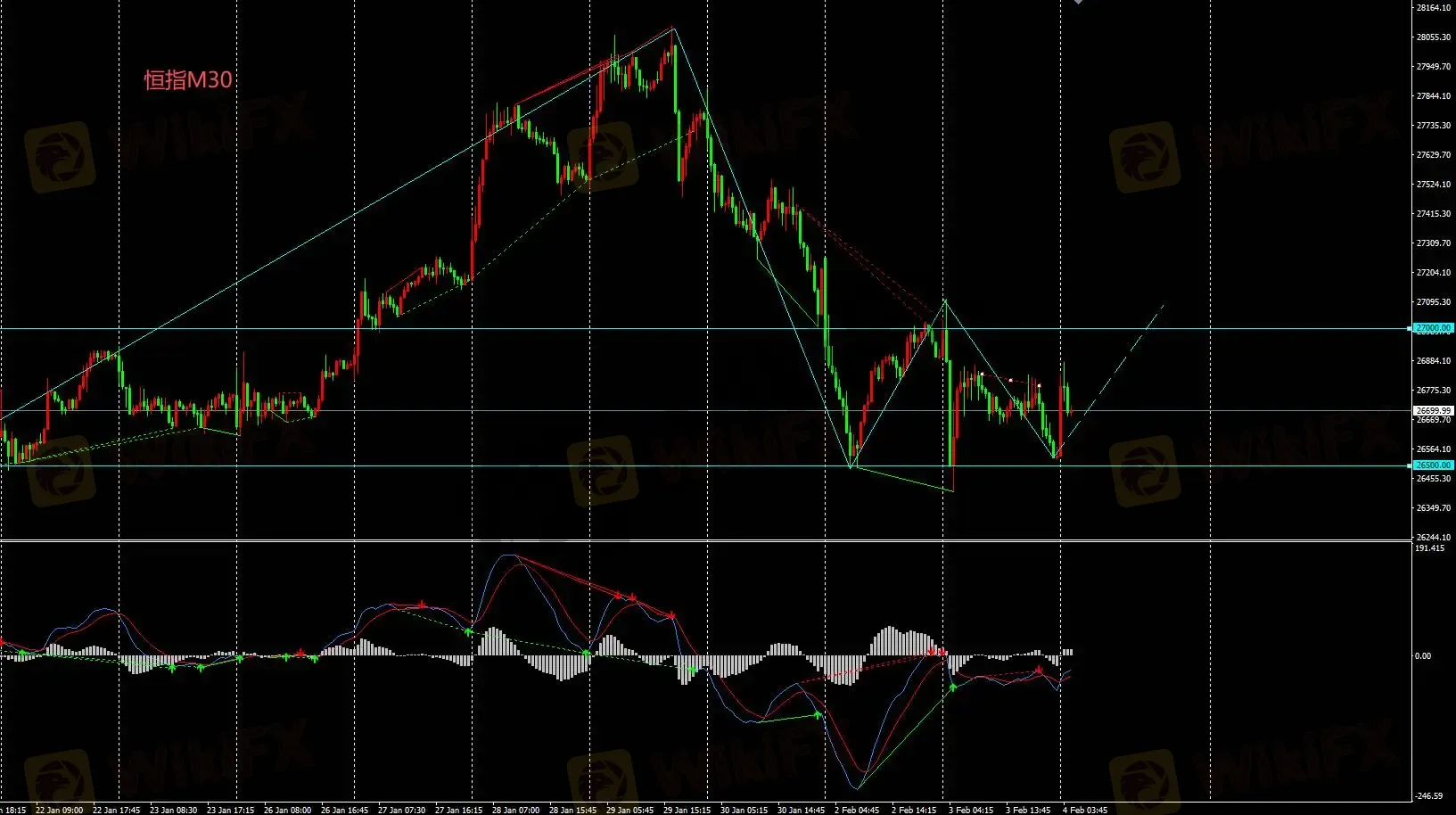Click the 26349.70 price axis label
1456x815 pixels.
tap(1434, 508)
